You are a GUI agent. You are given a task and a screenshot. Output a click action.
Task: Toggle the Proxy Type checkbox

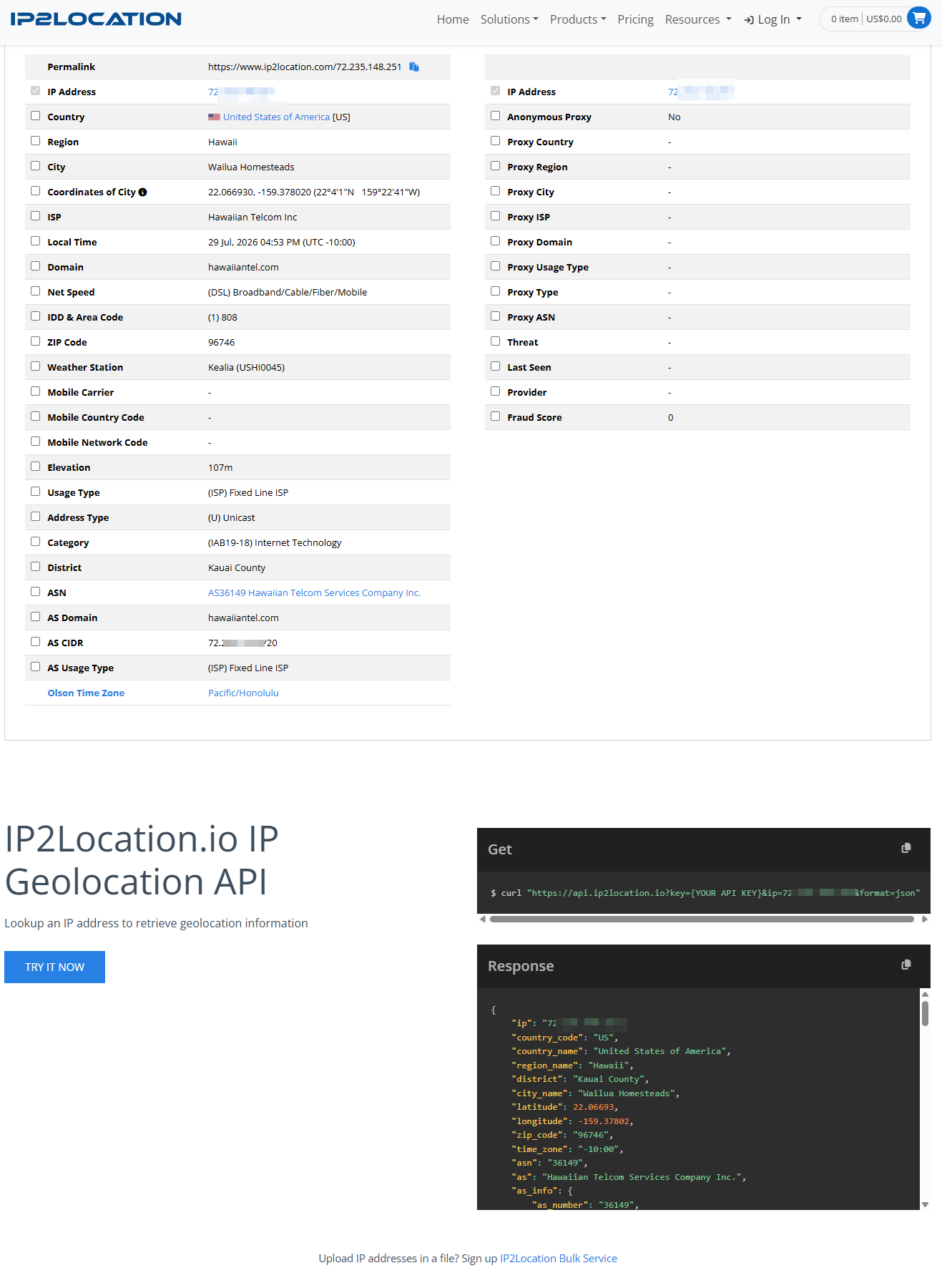(495, 291)
